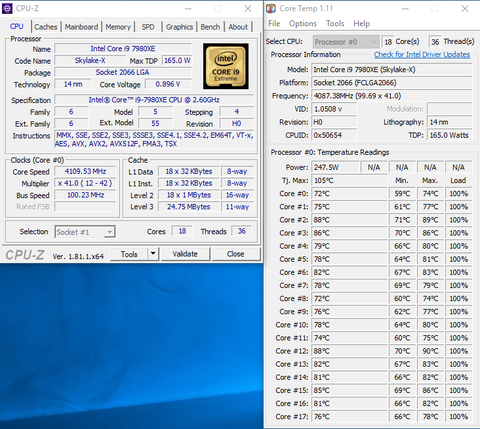This screenshot has height=429, width=480.
Task: Click the Intel Core i9 Extreme logo
Action: coord(226,66)
